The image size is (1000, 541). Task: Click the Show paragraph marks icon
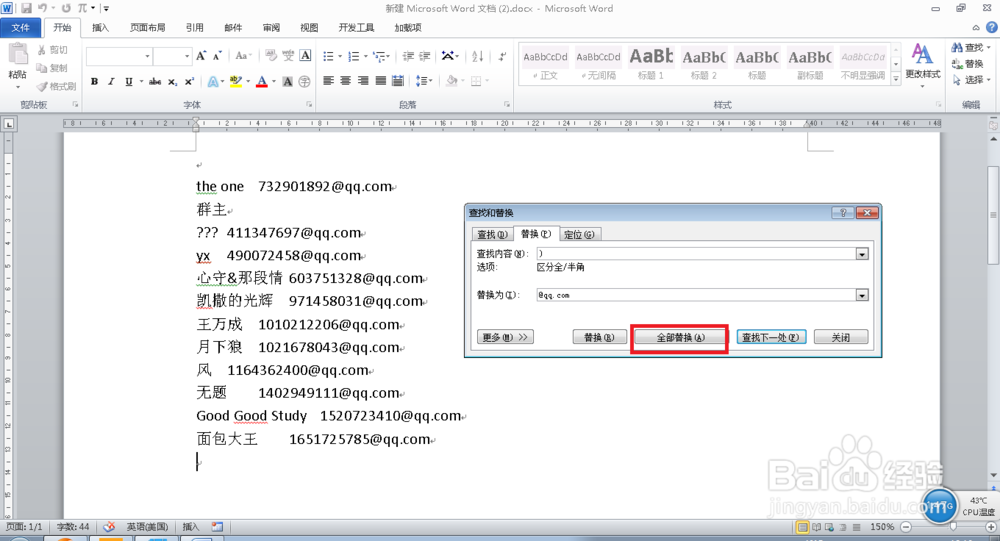(503, 56)
